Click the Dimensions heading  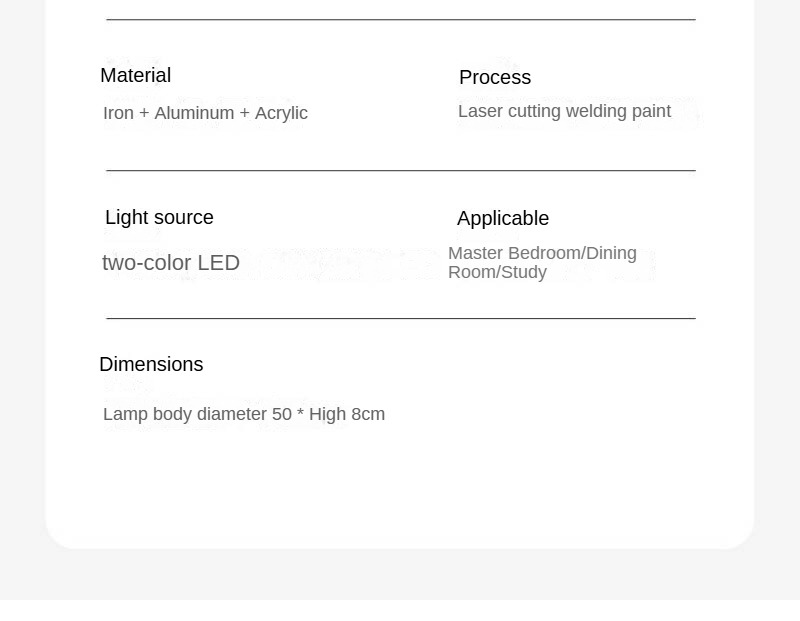click(x=151, y=364)
